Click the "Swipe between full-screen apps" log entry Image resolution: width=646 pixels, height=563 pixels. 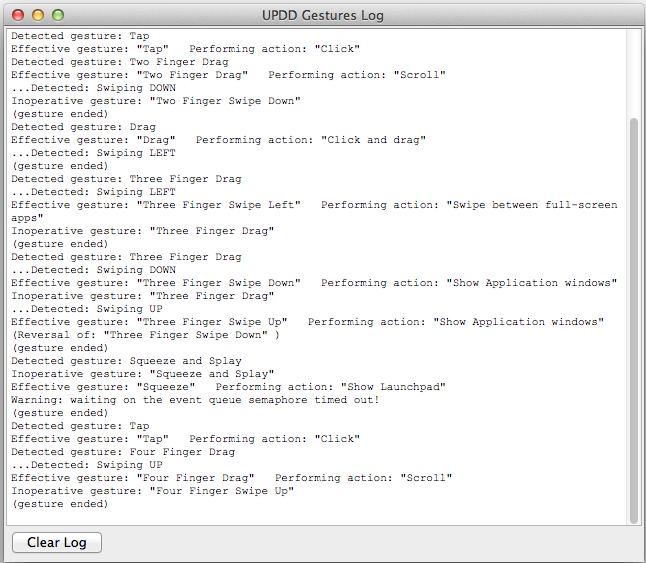point(314,211)
